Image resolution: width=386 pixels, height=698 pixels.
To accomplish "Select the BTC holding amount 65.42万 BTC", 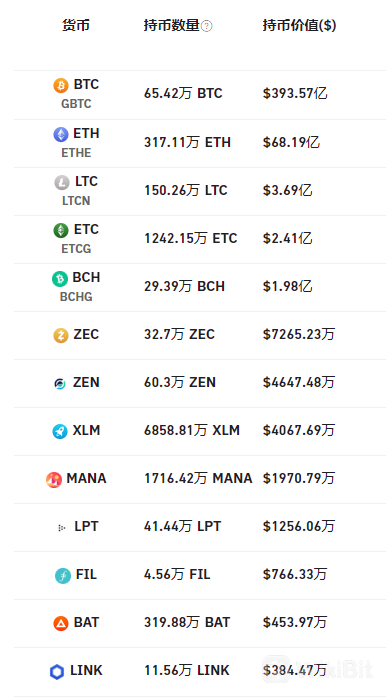I will tap(183, 93).
